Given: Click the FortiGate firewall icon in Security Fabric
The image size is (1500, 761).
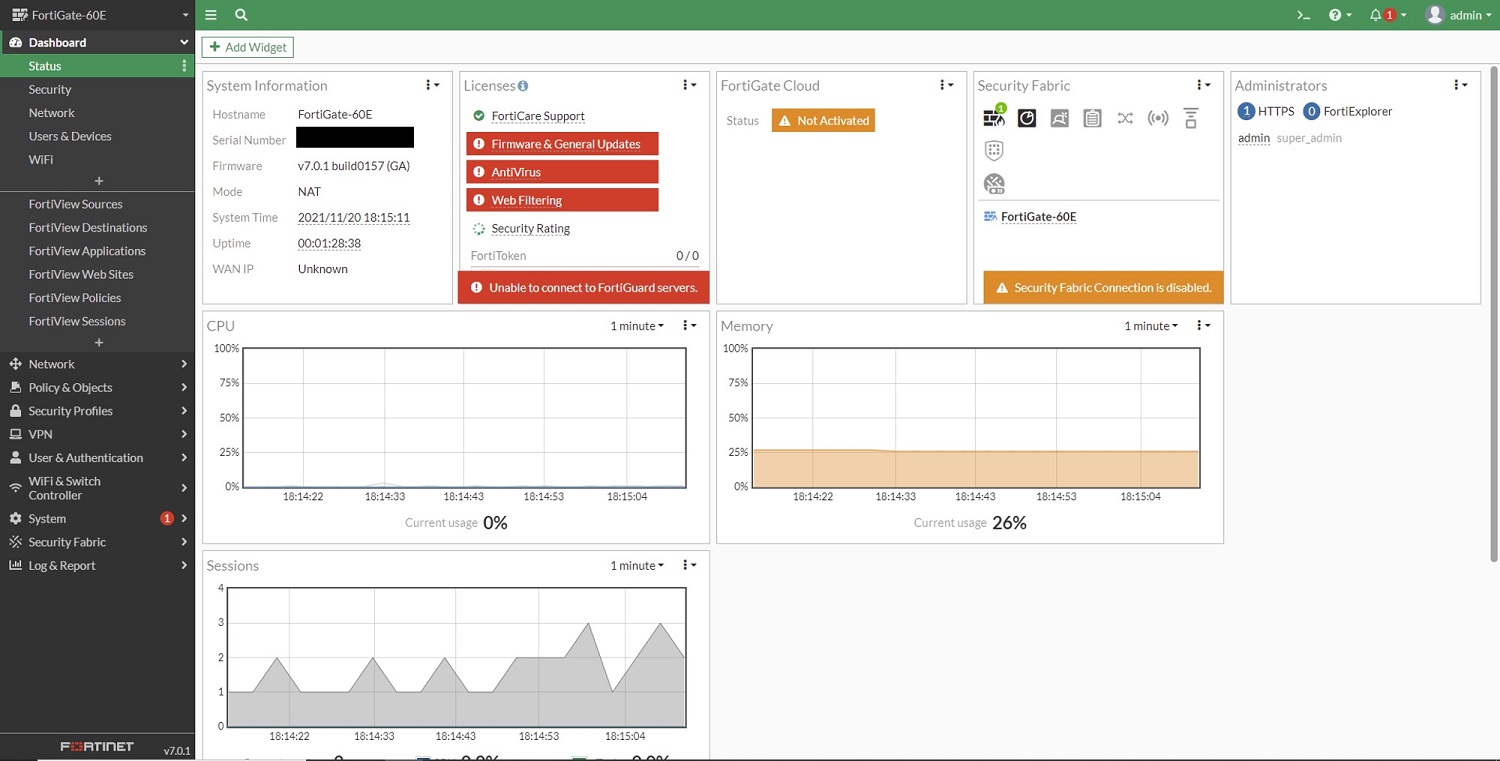Looking at the screenshot, I should pos(994,117).
